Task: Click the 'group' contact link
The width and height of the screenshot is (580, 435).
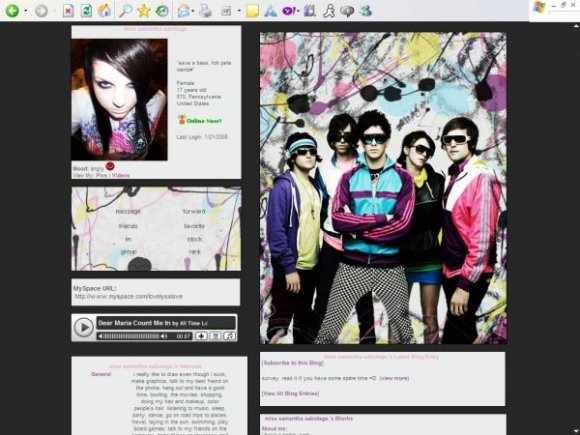Action: pyautogui.click(x=128, y=252)
